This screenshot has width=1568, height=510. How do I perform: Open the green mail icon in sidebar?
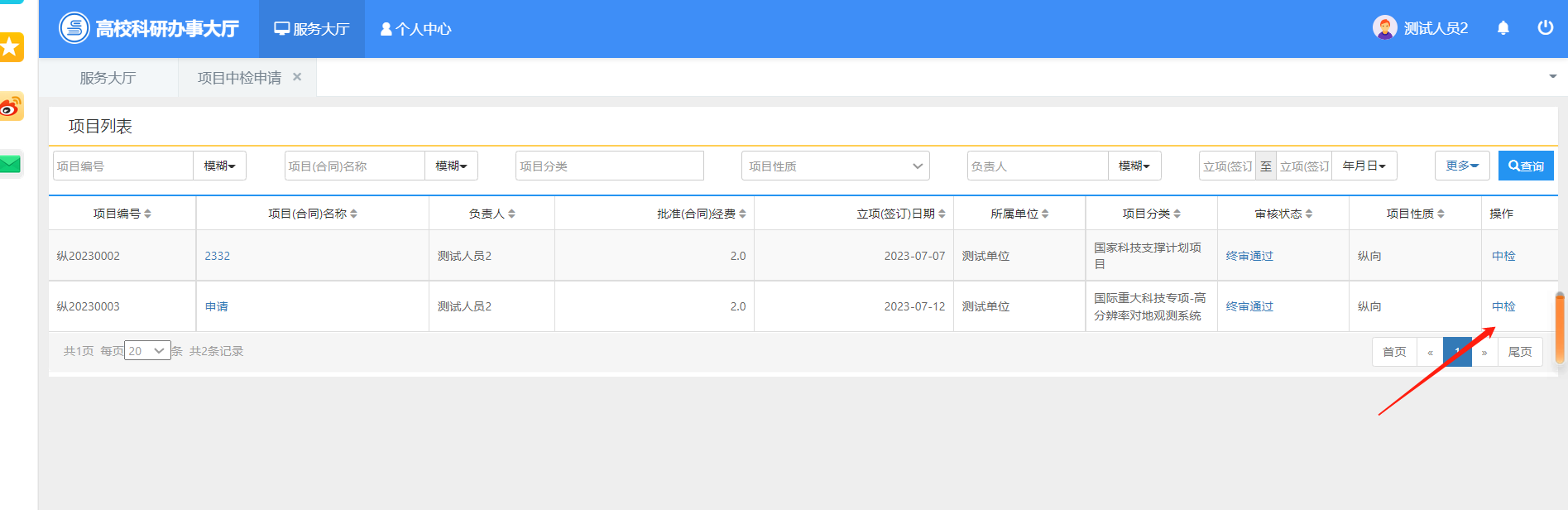pos(11,164)
